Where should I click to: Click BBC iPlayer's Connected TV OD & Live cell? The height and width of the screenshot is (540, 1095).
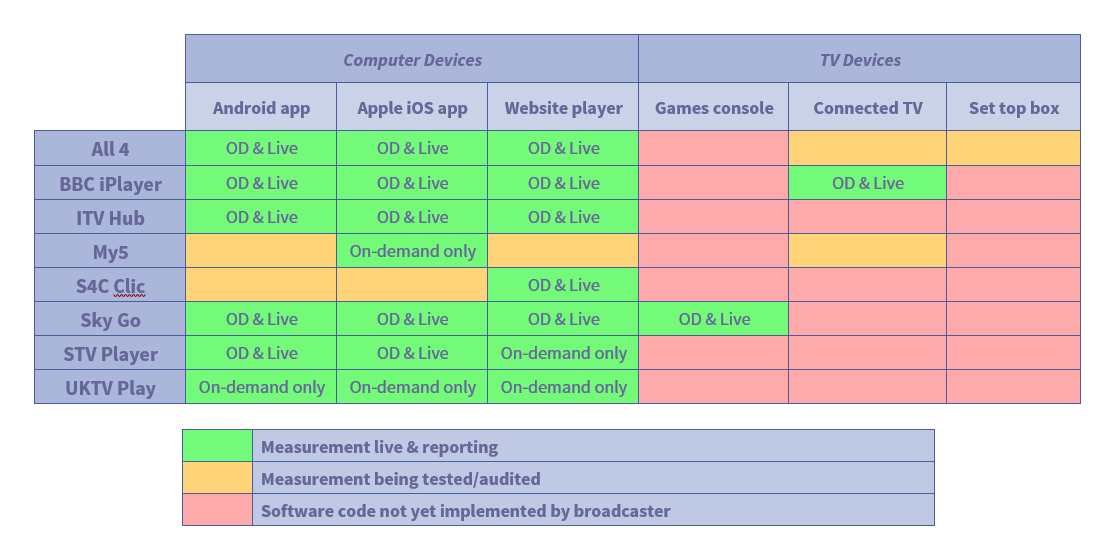click(x=867, y=183)
